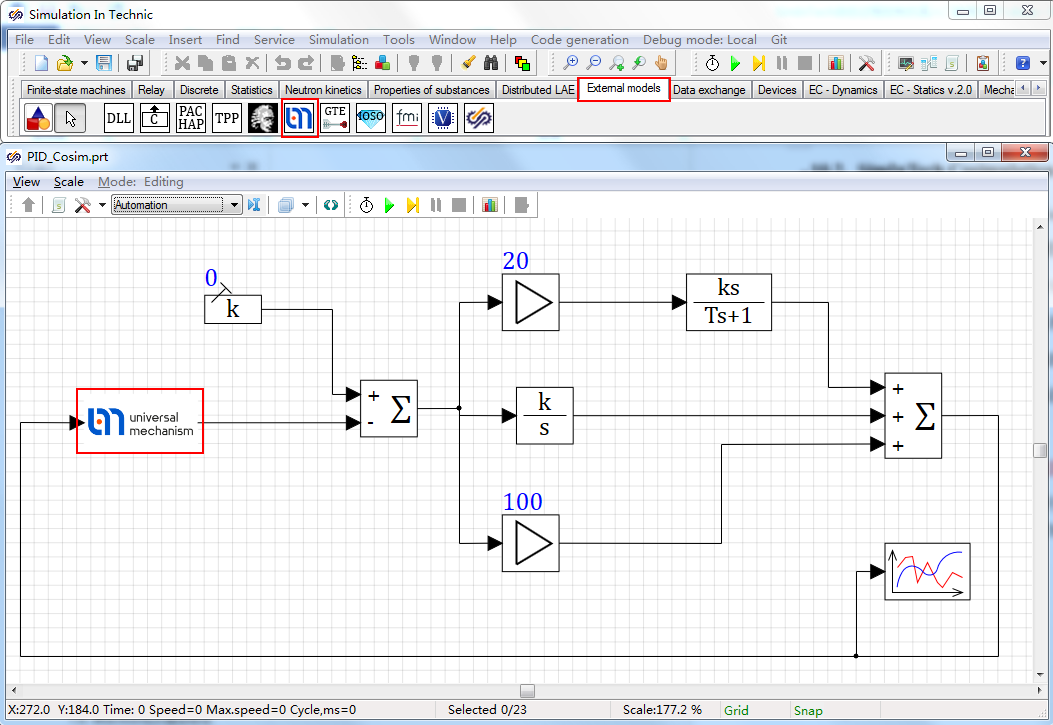Choose the fmi block icon

coord(407,118)
